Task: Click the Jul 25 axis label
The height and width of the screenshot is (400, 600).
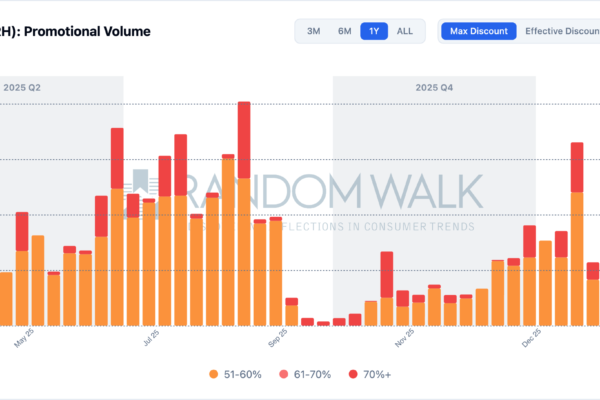Action: pyautogui.click(x=151, y=340)
